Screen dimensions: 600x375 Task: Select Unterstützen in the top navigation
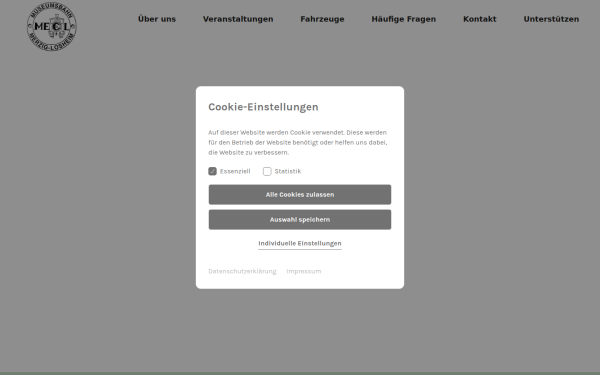(551, 19)
